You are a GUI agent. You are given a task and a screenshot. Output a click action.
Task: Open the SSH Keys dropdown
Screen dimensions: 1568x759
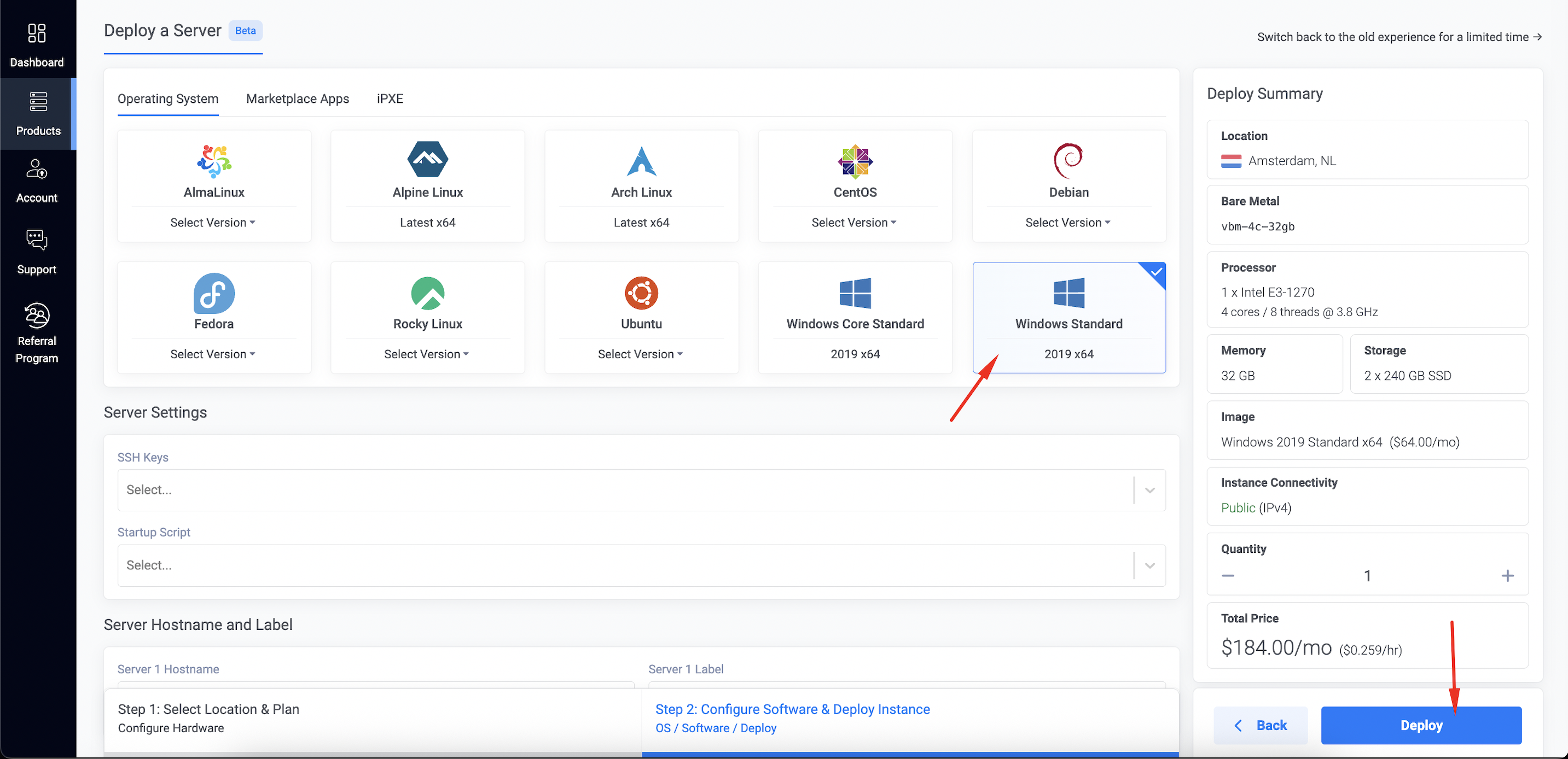click(x=627, y=489)
